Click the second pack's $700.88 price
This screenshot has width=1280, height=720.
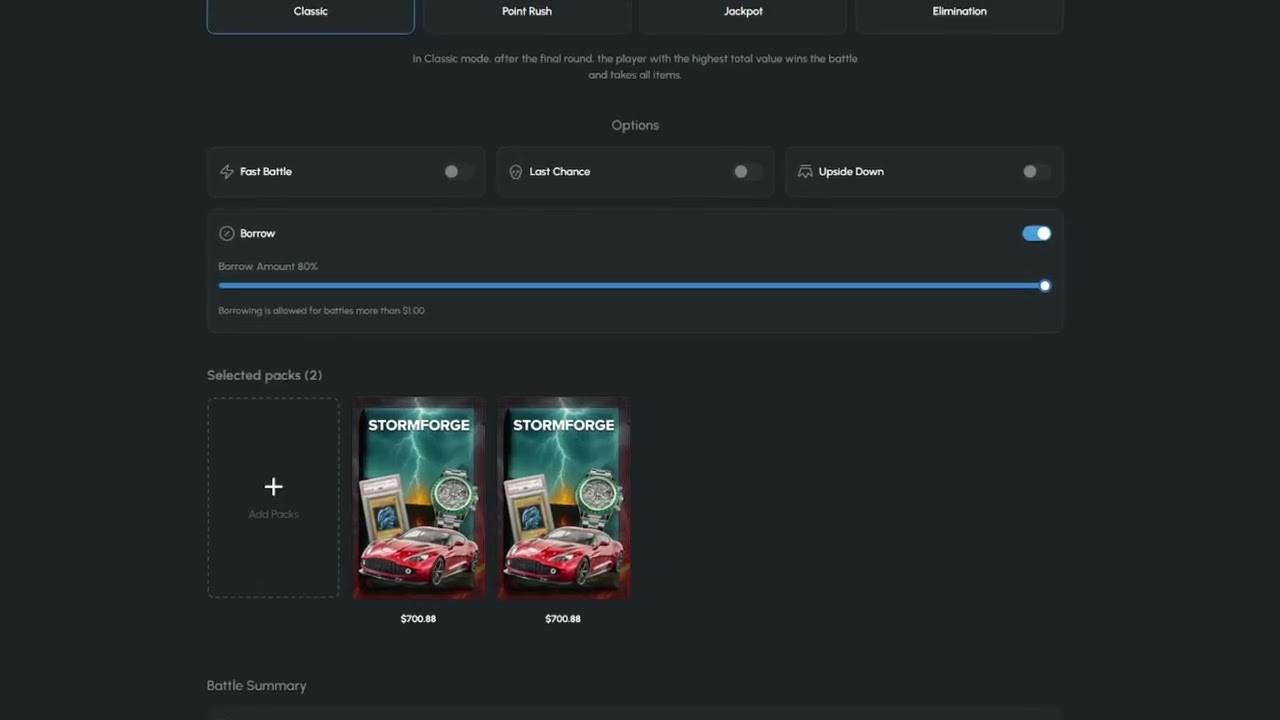pos(563,619)
